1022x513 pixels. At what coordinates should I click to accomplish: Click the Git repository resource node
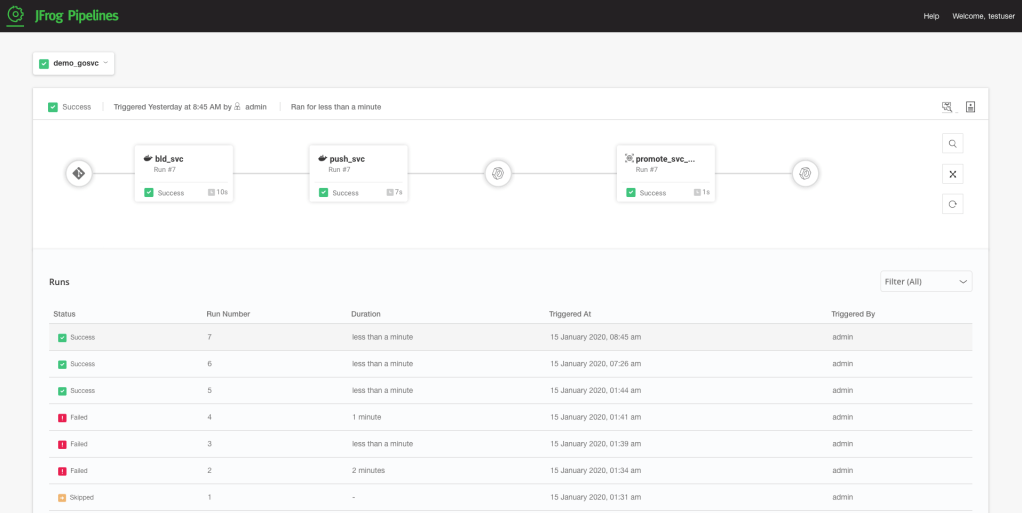coord(79,174)
